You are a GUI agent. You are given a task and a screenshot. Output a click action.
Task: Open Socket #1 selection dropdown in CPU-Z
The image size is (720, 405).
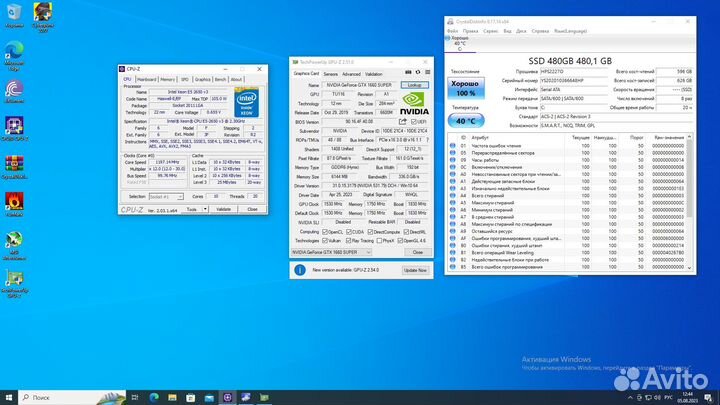(x=166, y=197)
